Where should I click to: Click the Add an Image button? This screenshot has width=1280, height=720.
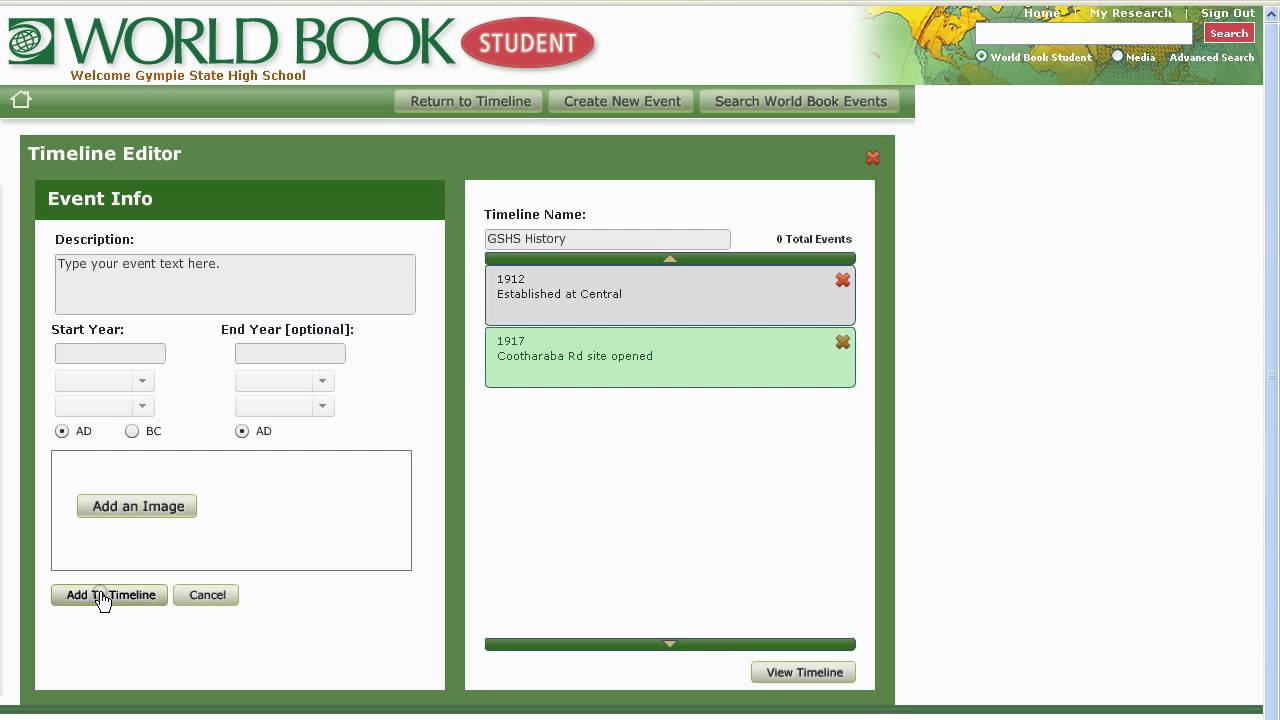click(x=137, y=506)
